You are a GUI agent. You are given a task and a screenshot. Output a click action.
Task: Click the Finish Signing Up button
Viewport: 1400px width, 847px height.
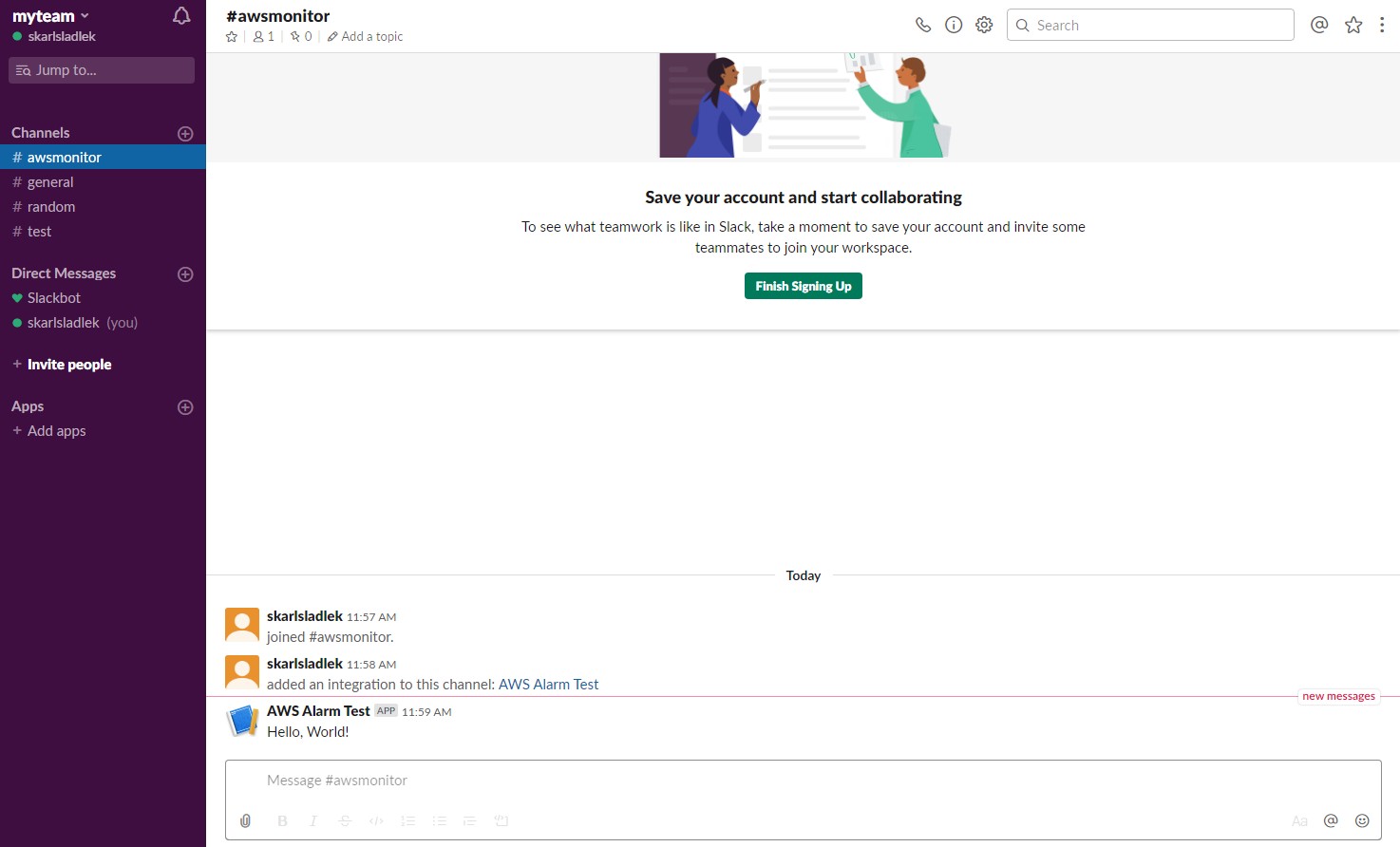pos(804,286)
